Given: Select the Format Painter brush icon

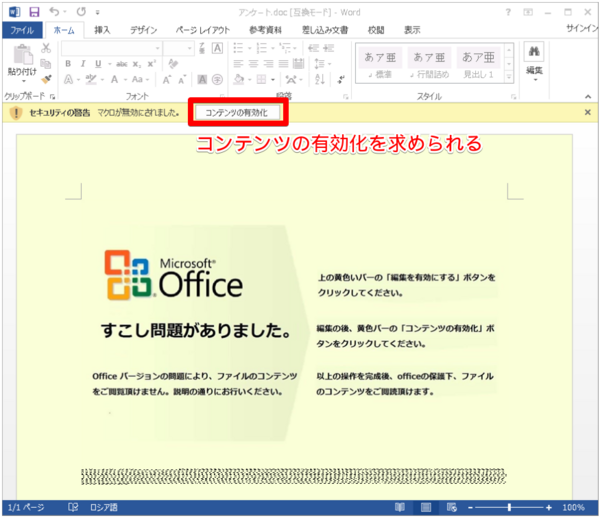Looking at the screenshot, I should click(47, 79).
